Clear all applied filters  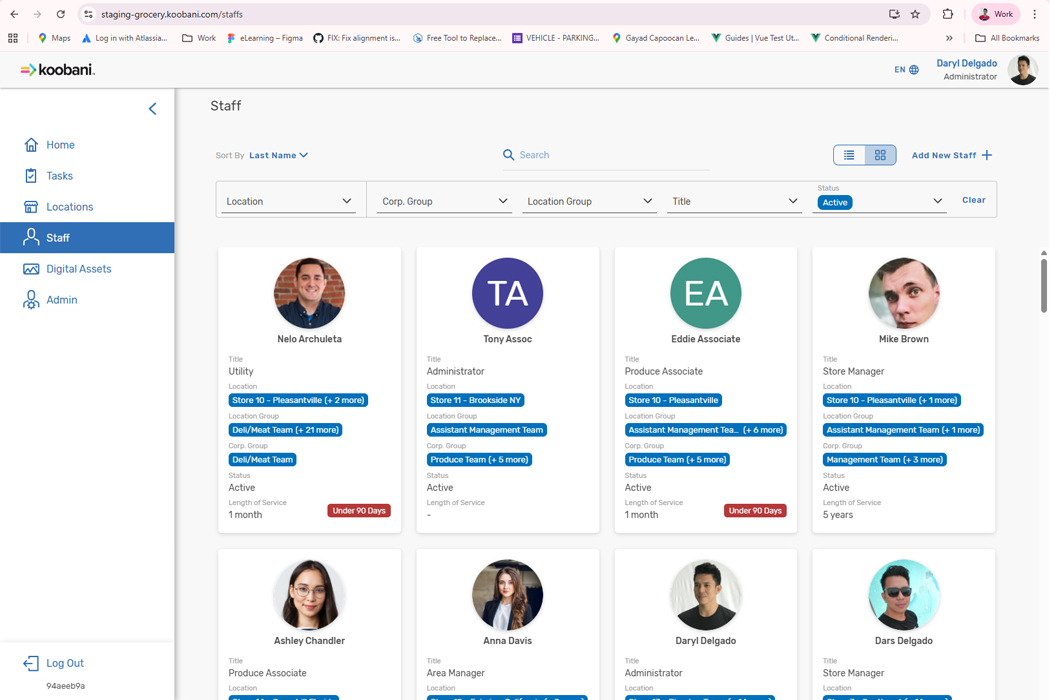tap(973, 200)
